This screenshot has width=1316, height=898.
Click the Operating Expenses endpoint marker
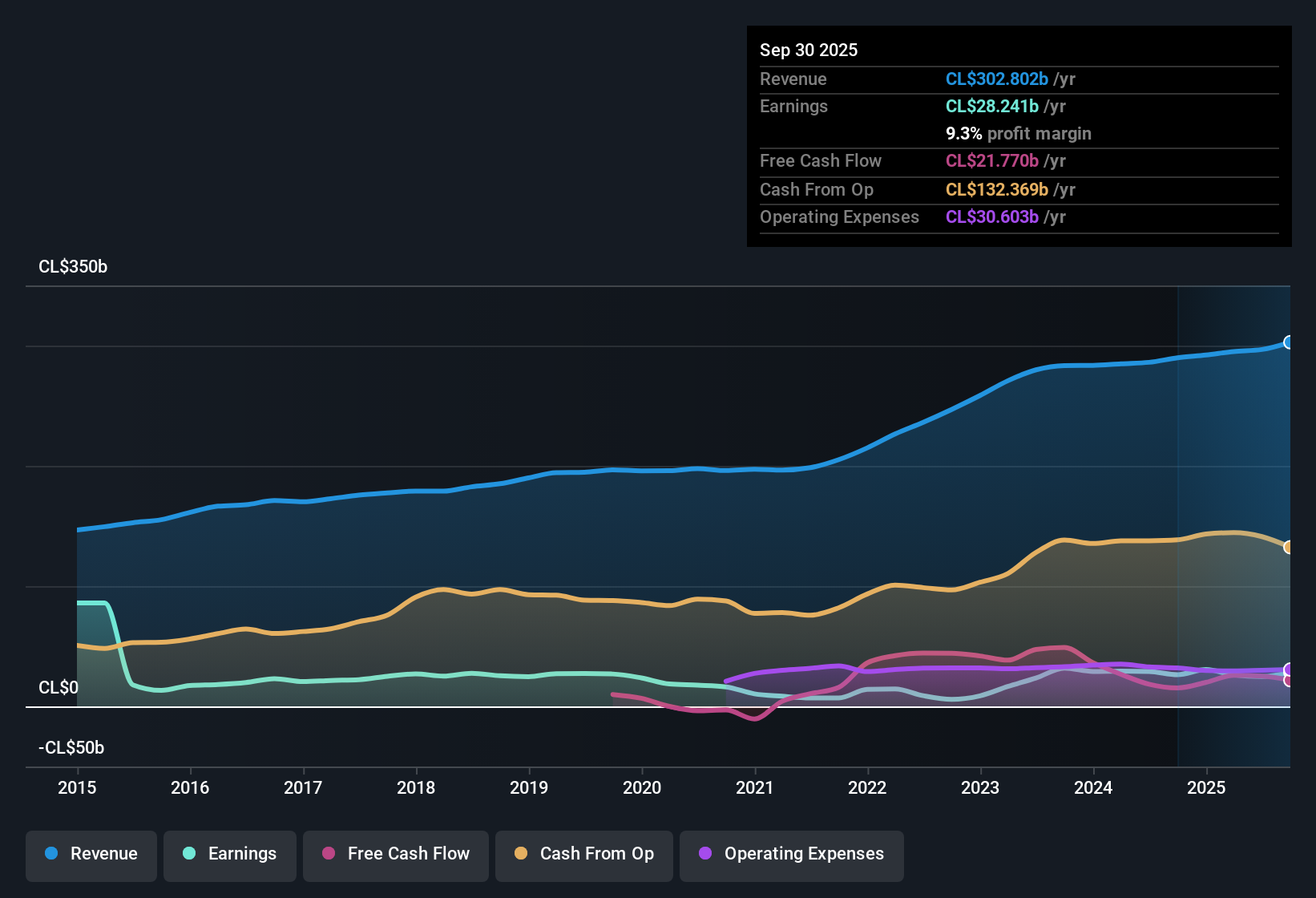click(1289, 669)
